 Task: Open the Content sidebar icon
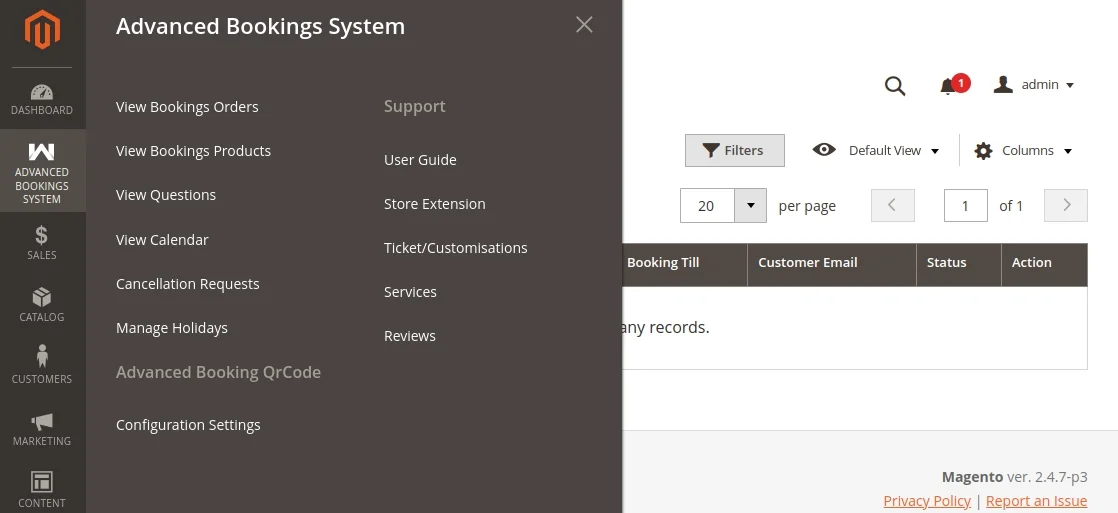[x=42, y=489]
